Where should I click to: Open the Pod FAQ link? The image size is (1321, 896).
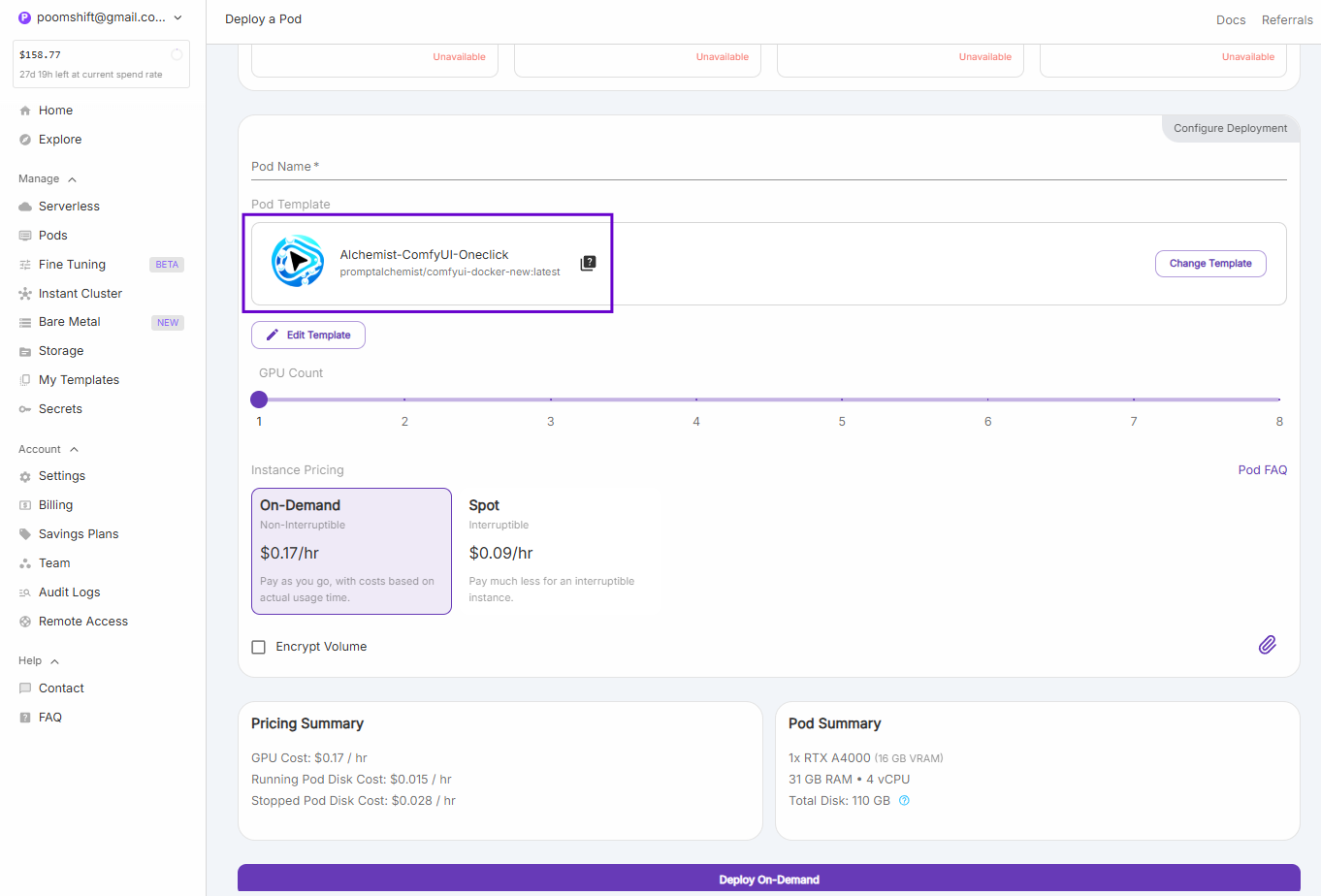1263,470
